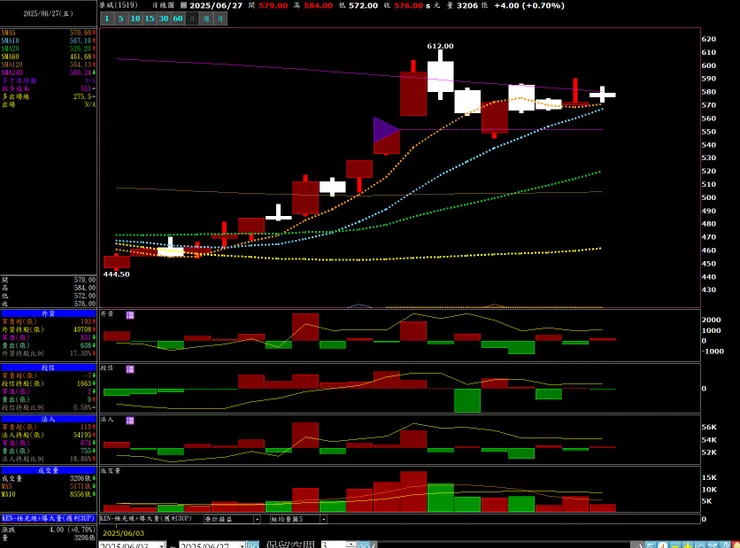The width and height of the screenshot is (740, 548).
Task: Click the purple triangle signal marker on chart
Action: coord(386,130)
